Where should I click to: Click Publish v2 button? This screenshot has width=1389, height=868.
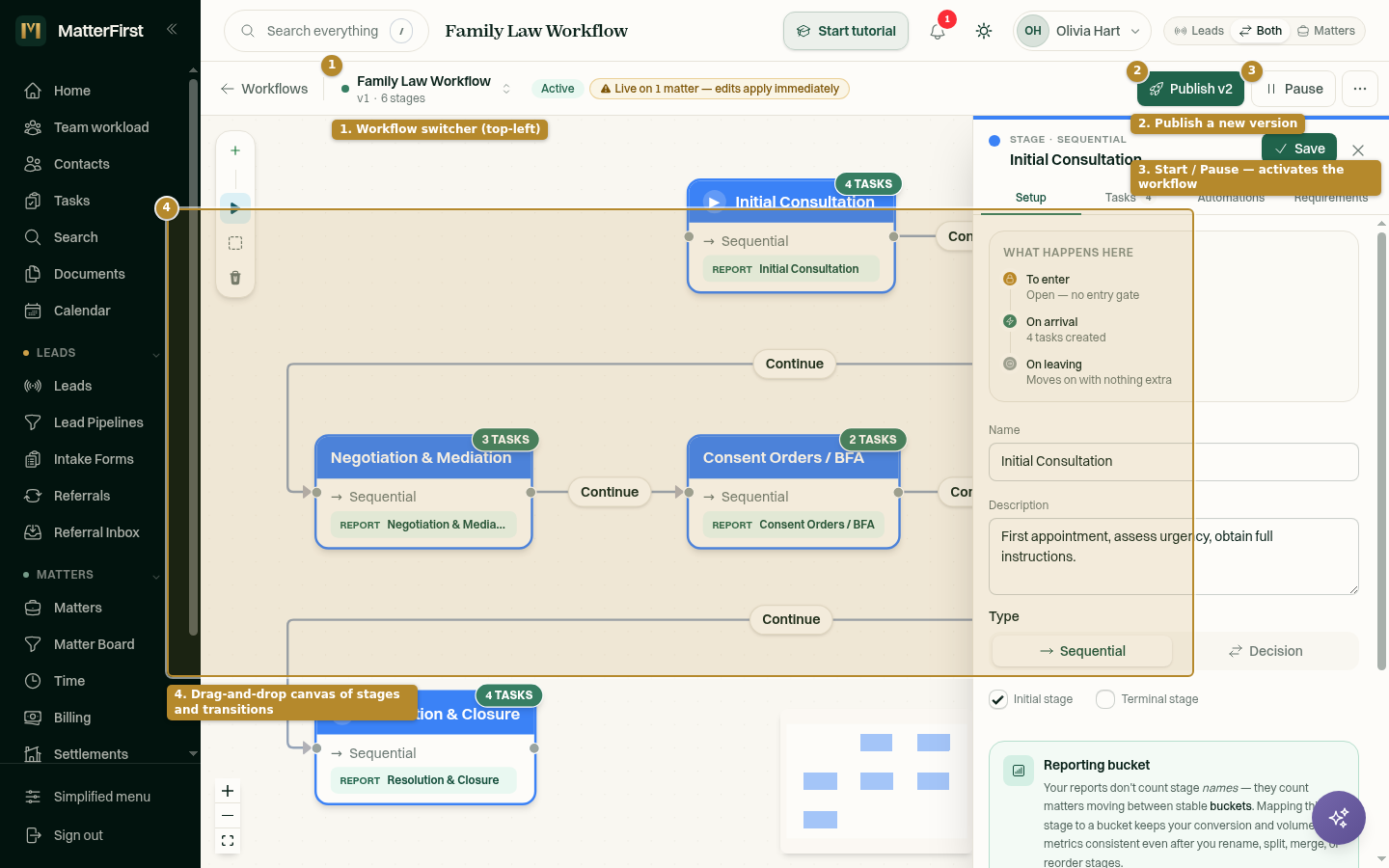coord(1190,89)
